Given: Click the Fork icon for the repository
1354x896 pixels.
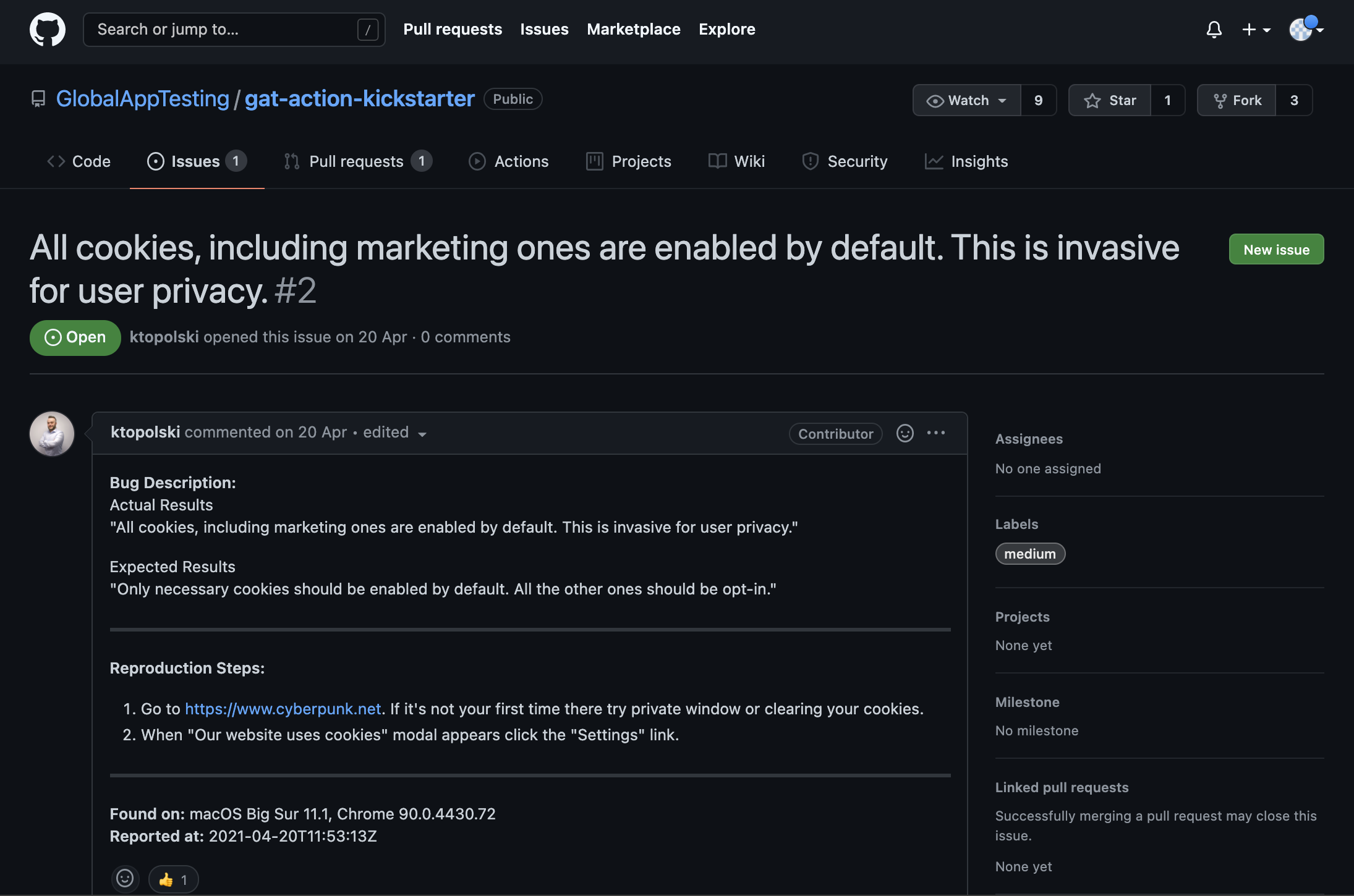Looking at the screenshot, I should (x=1221, y=100).
